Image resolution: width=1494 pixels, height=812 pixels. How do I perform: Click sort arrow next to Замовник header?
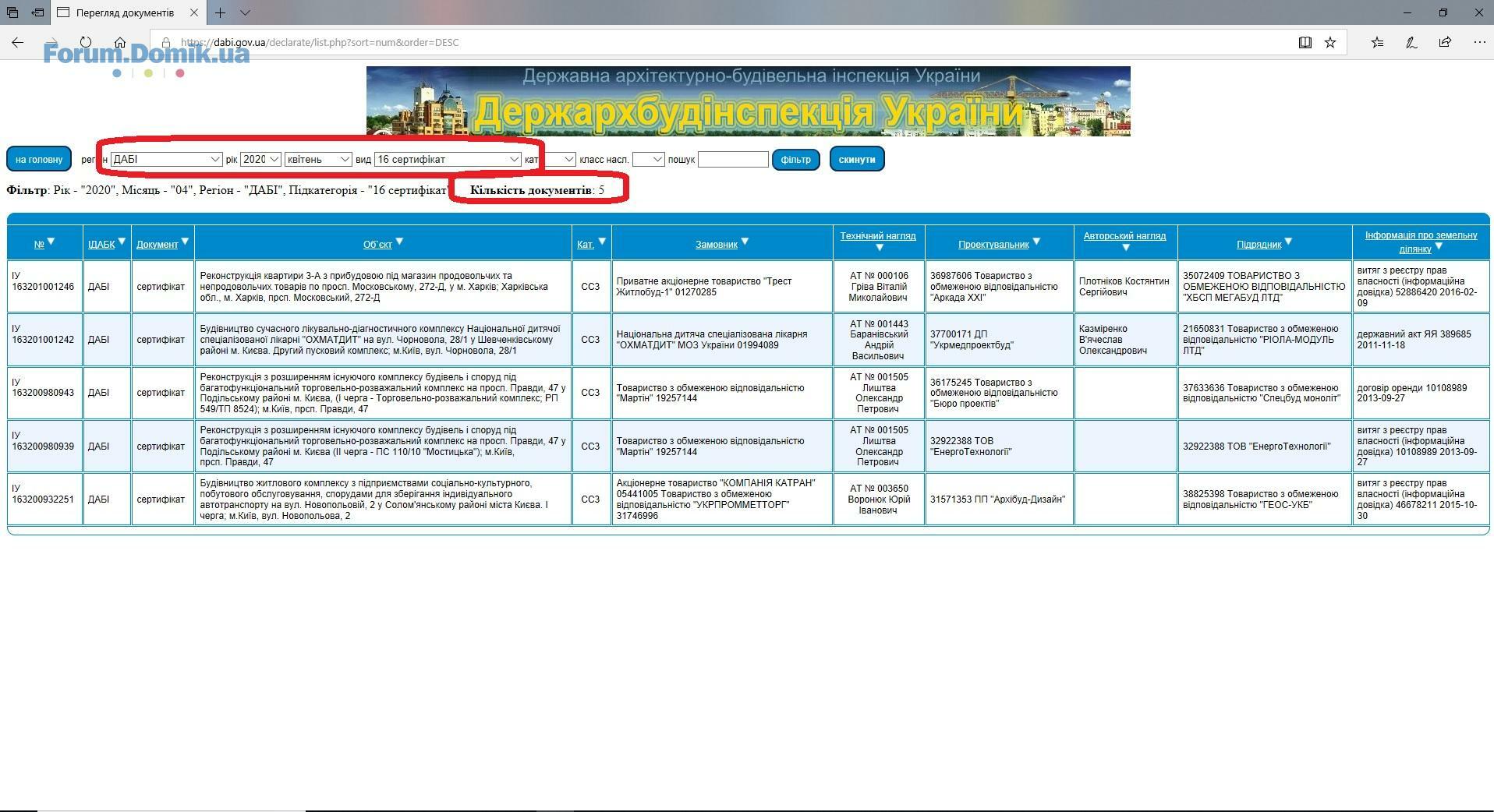(x=745, y=242)
